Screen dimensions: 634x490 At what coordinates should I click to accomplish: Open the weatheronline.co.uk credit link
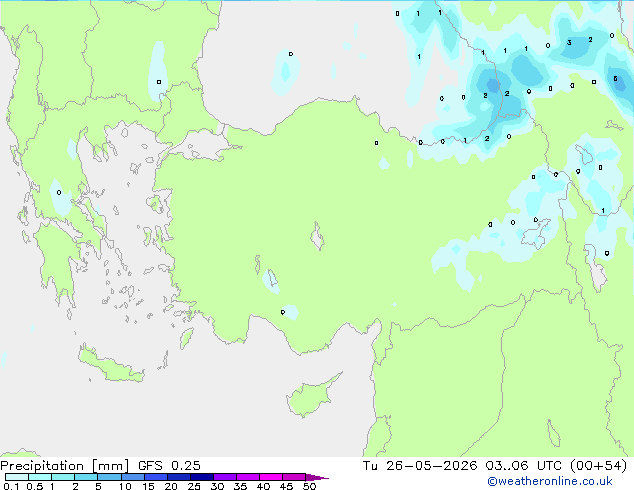point(550,481)
